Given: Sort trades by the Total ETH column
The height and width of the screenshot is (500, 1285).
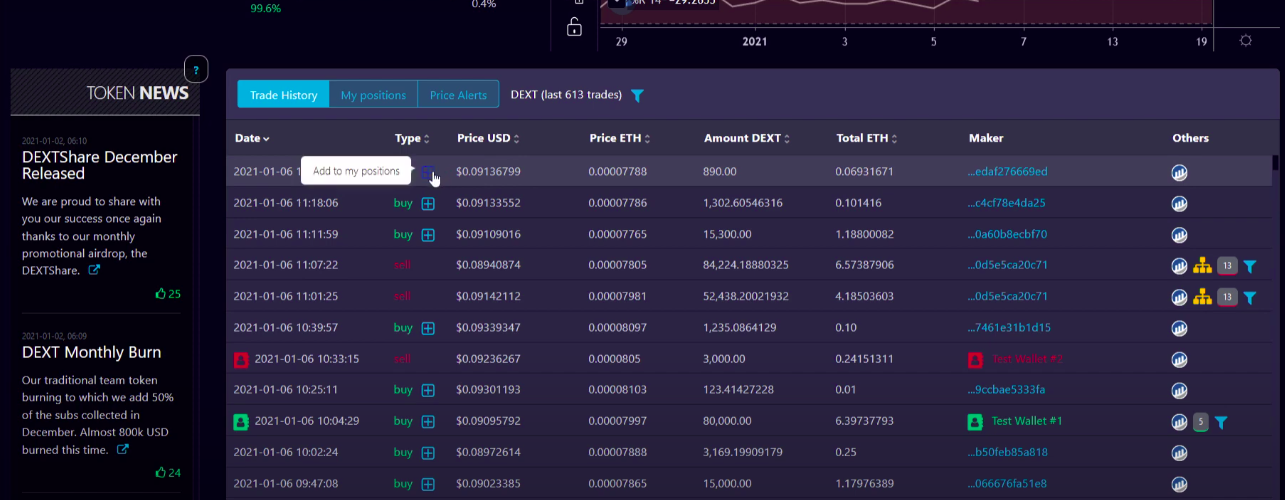Looking at the screenshot, I should [x=867, y=138].
